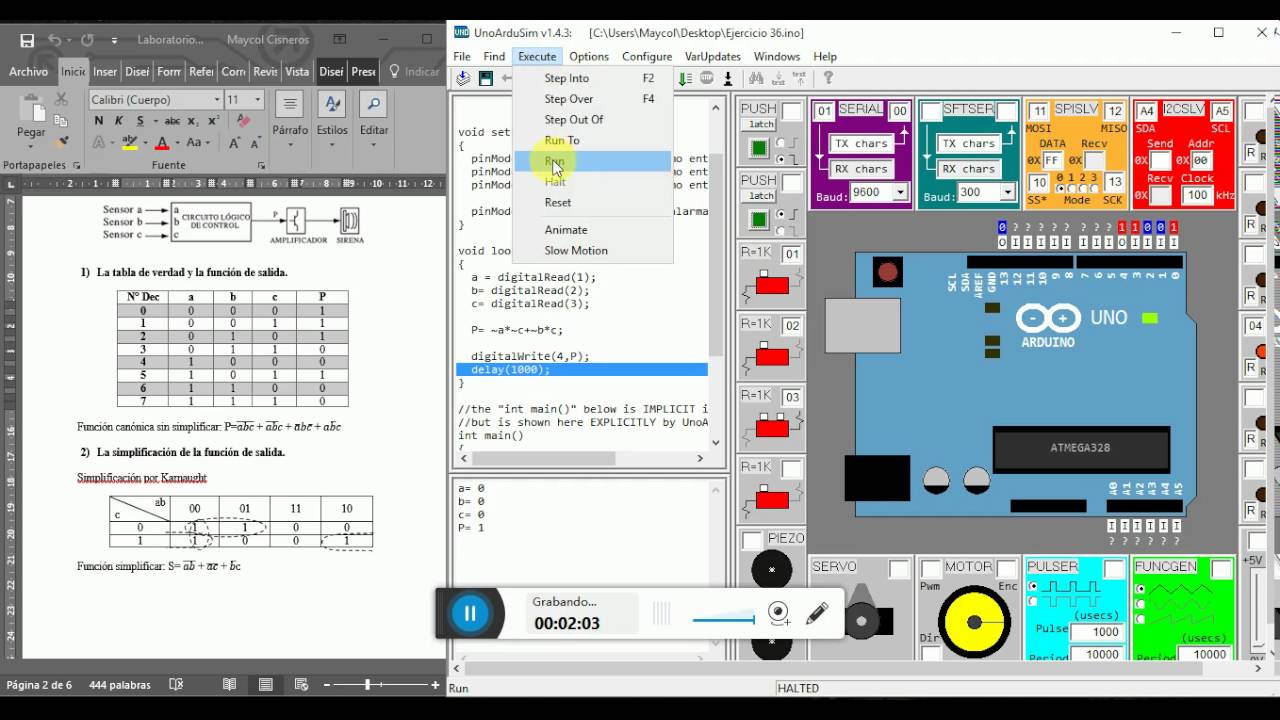Click the second PUSH green pushbutton
The width and height of the screenshot is (1280, 720).
tap(759, 220)
